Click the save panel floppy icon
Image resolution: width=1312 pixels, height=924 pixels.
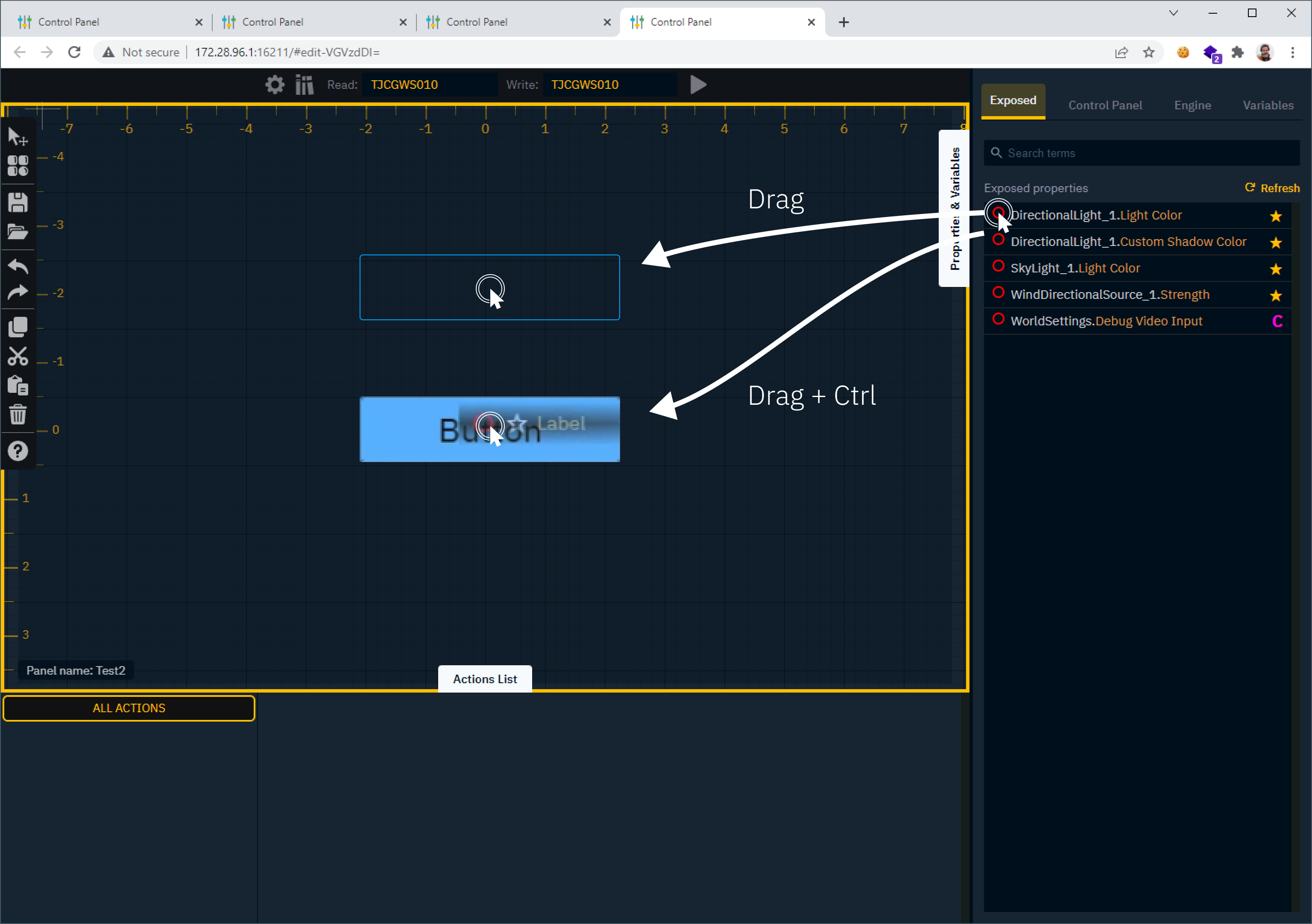coord(18,202)
